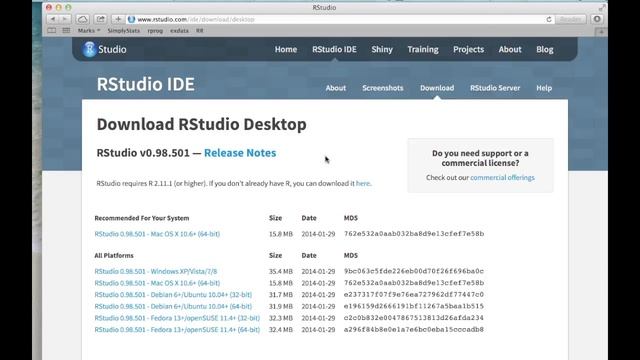The image size is (640, 360).
Task: Download Fedora 13+/openSUSE 11.4+ 32-bit package
Action: (177, 318)
